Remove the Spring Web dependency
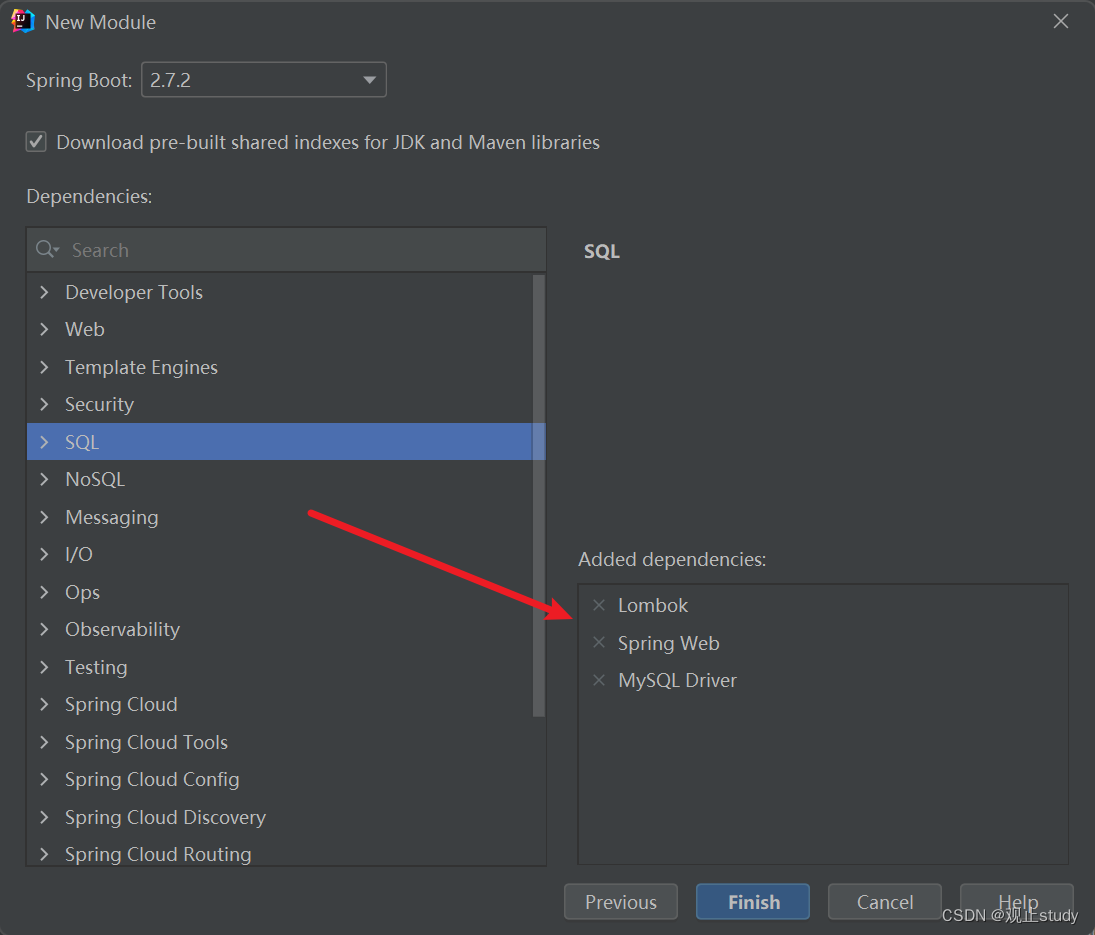The image size is (1095, 935). 598,642
